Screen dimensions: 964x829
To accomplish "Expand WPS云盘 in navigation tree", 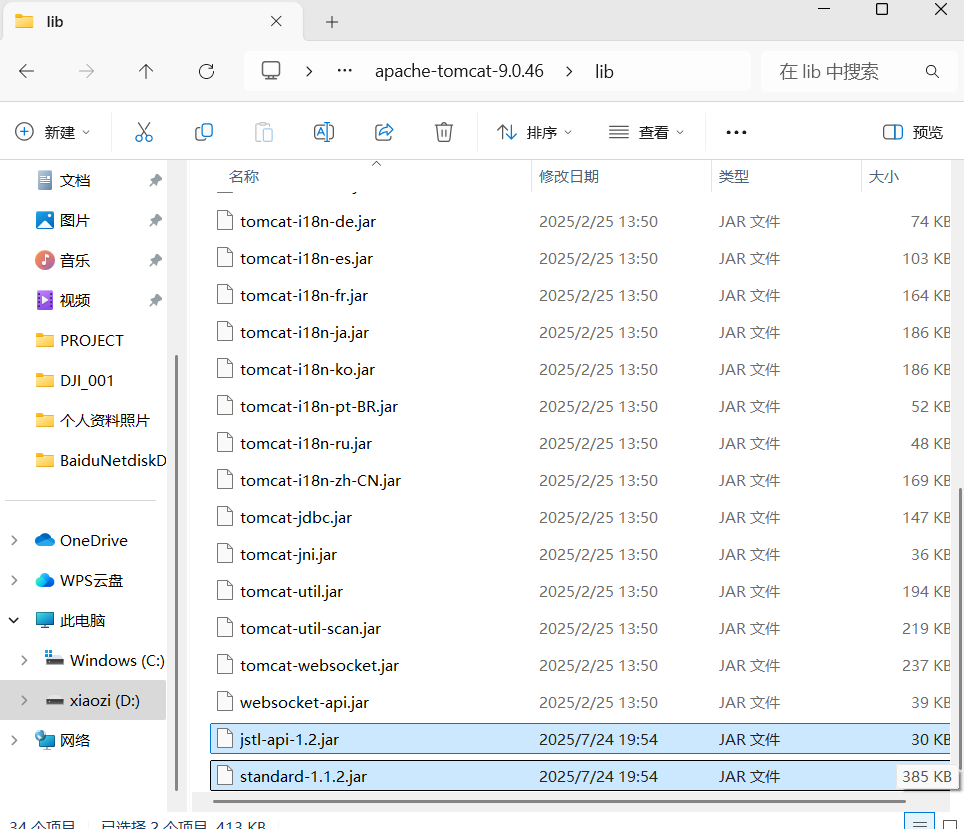I will pos(15,581).
